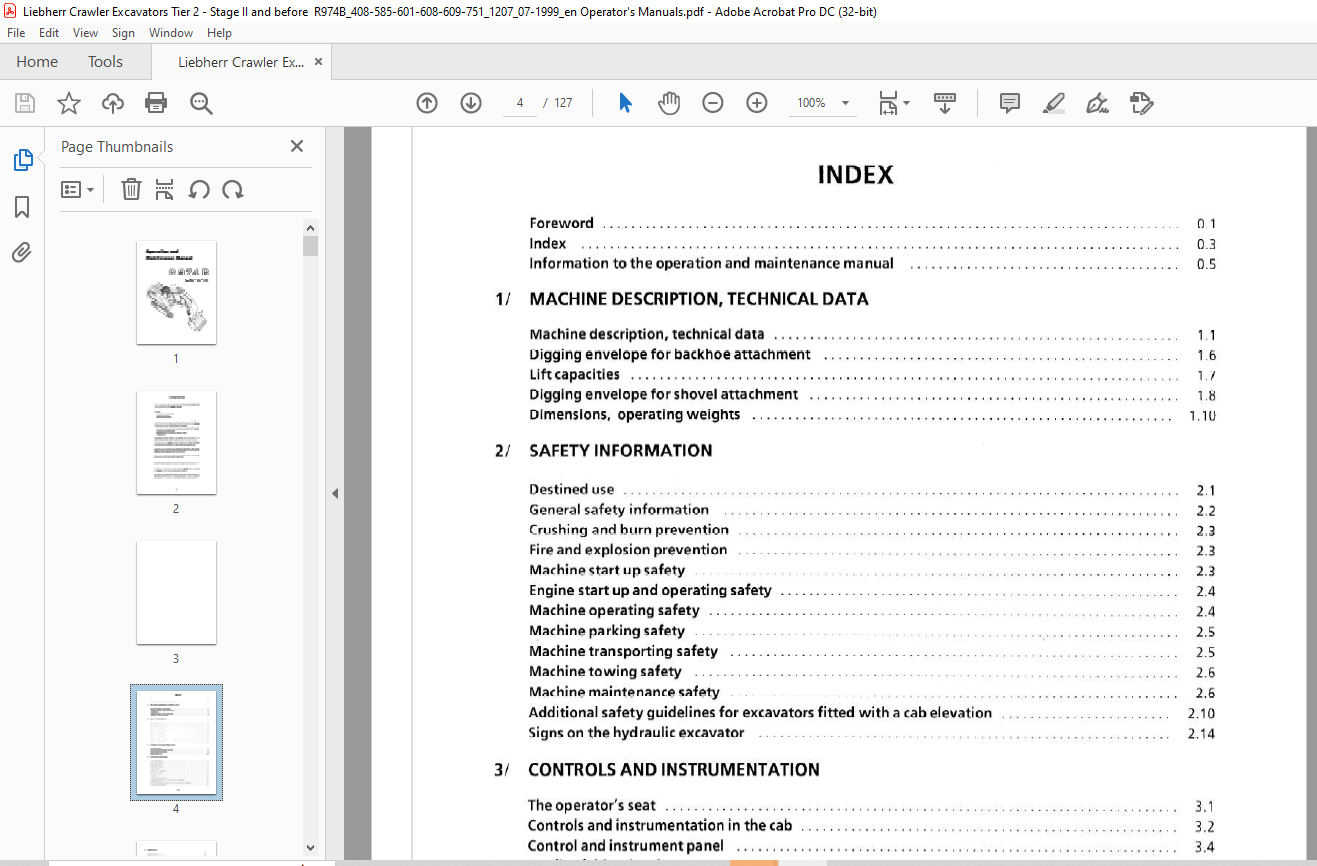Click Control and instrument panel entry
The height and width of the screenshot is (866, 1317).
pyautogui.click(x=626, y=846)
